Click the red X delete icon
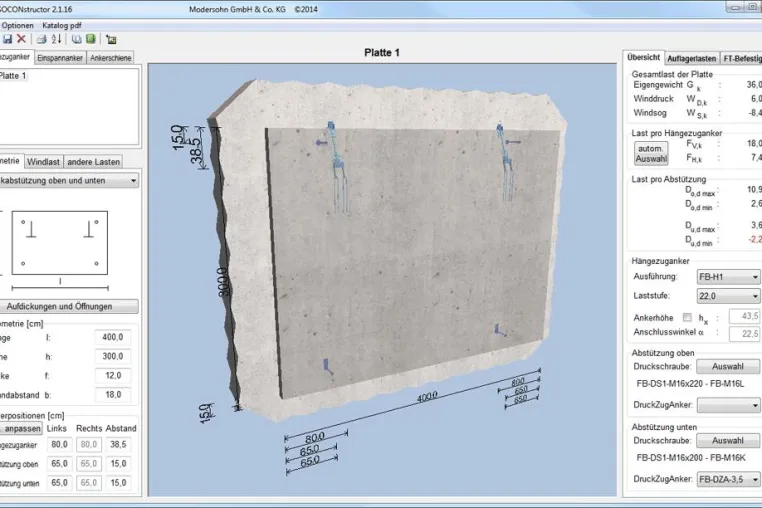Screen dimensions: 762x508 pyautogui.click(x=21, y=39)
